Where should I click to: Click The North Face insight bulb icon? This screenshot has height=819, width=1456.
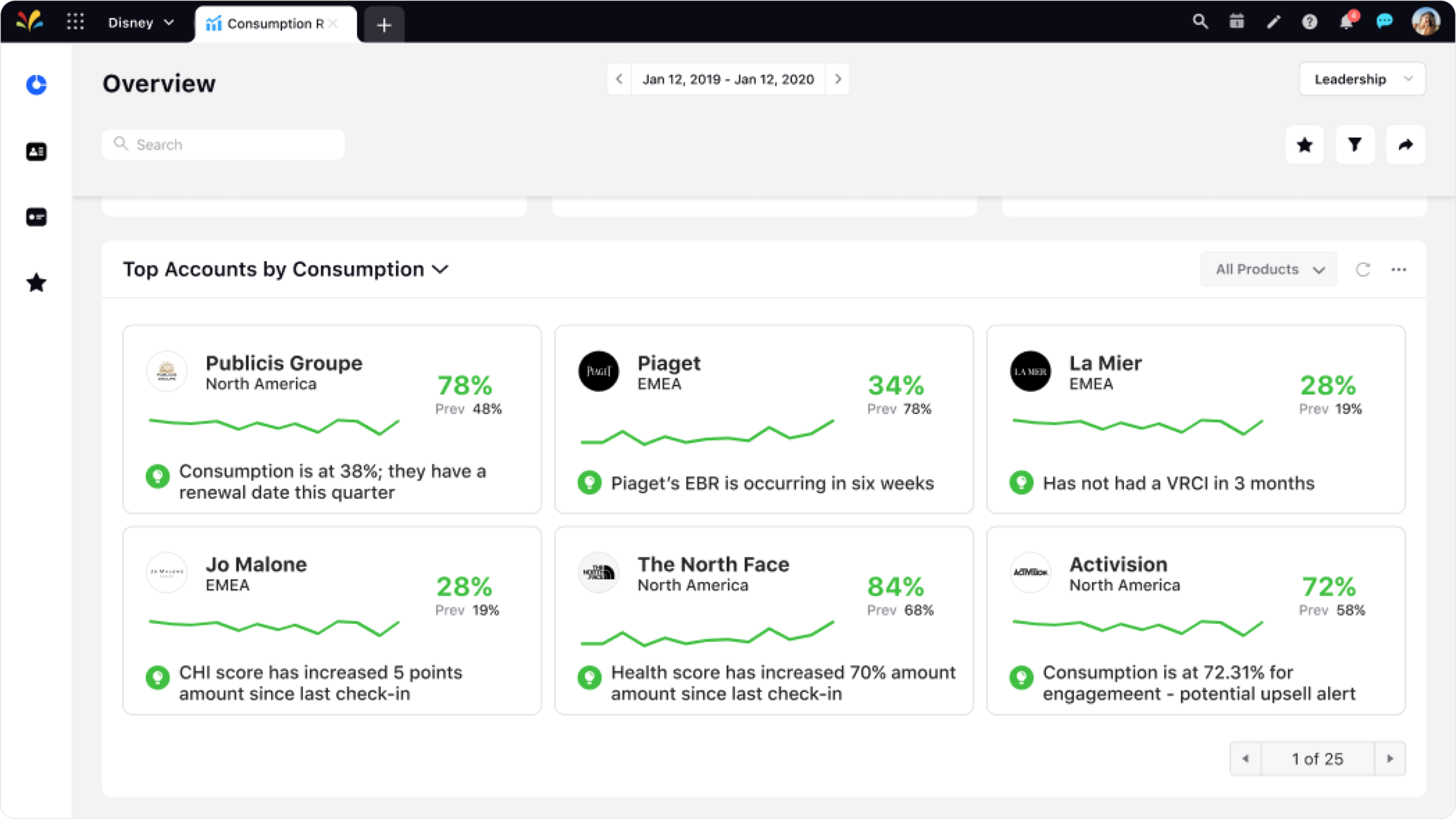pyautogui.click(x=589, y=677)
